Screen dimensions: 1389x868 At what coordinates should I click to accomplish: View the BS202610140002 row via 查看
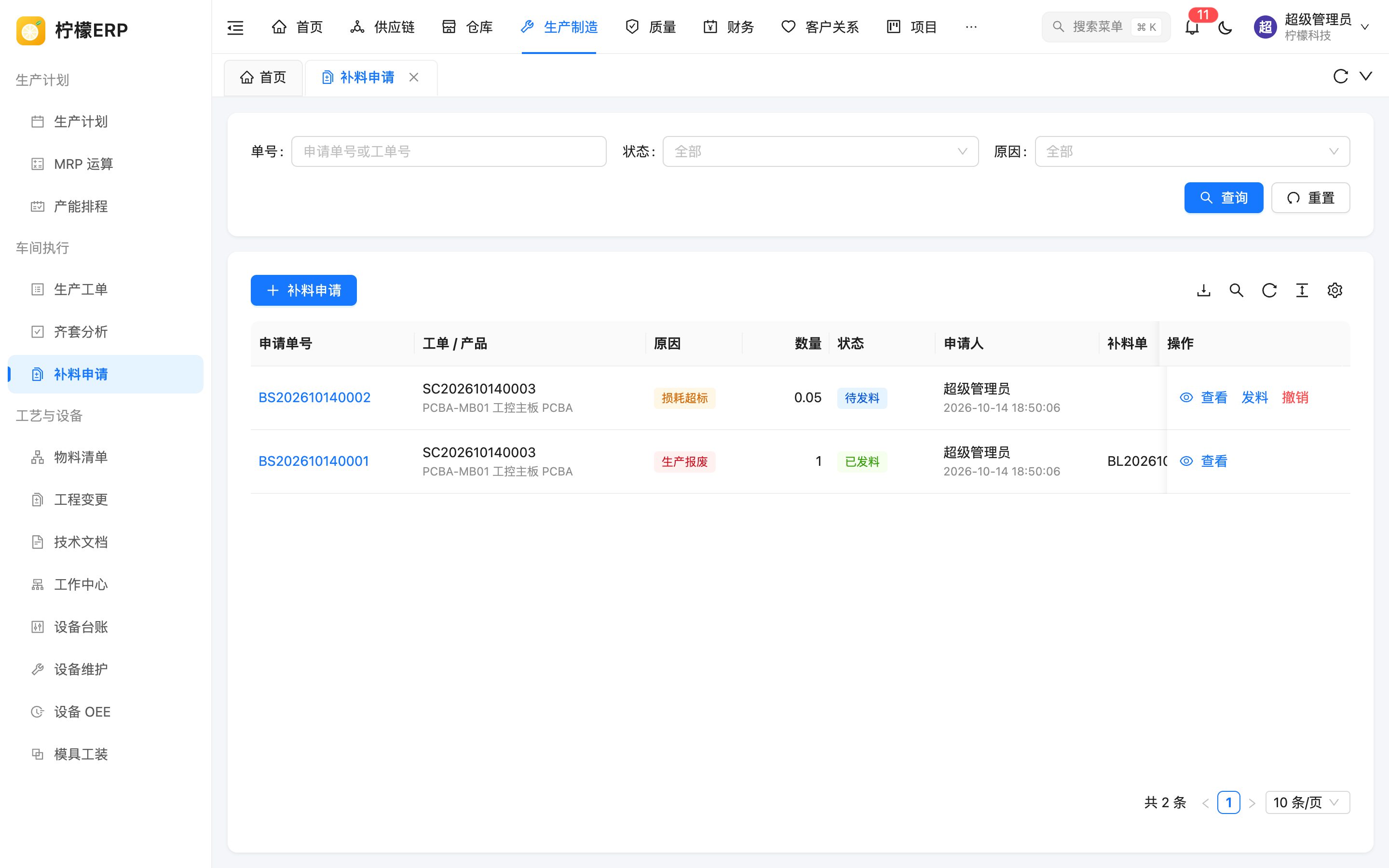coord(1204,398)
